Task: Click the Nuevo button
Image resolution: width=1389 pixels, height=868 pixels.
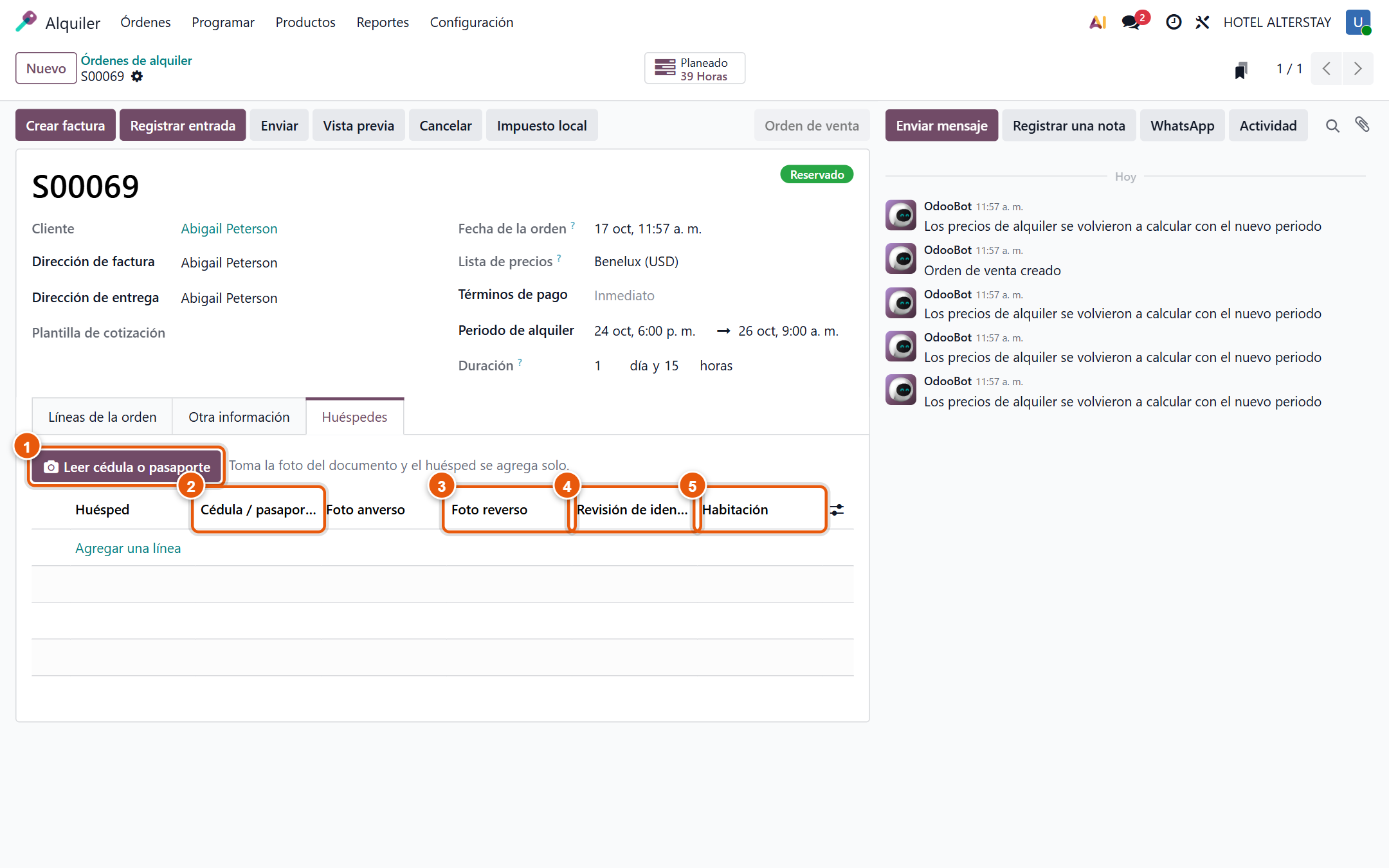Action: [x=46, y=68]
